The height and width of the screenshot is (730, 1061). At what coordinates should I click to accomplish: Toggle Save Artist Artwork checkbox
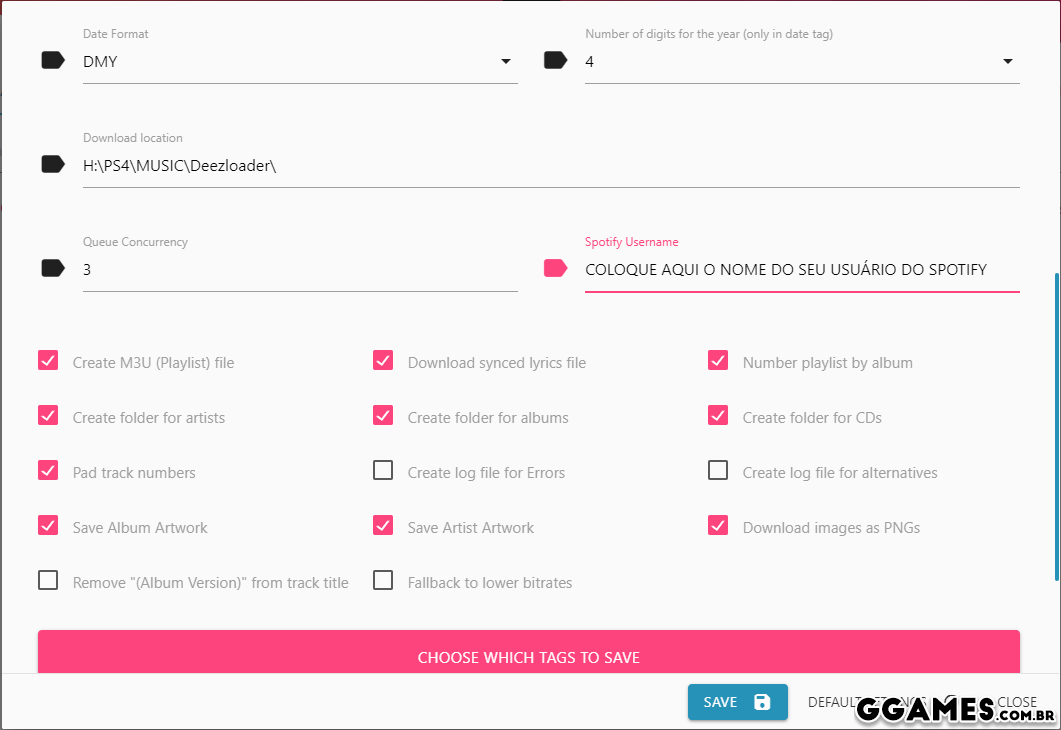tap(383, 526)
